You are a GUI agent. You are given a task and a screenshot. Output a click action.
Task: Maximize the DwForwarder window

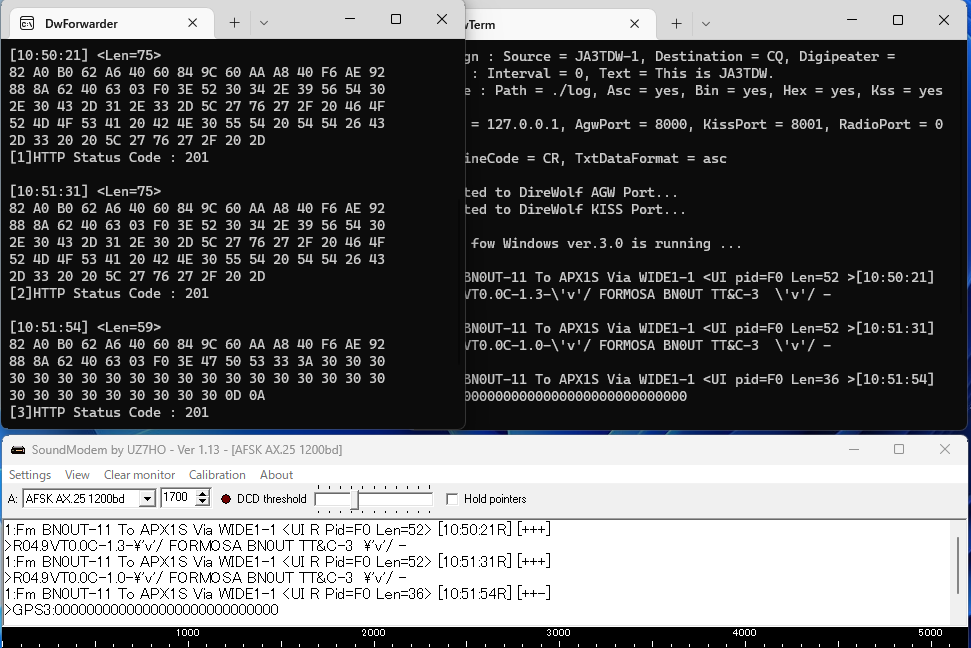pyautogui.click(x=396, y=19)
